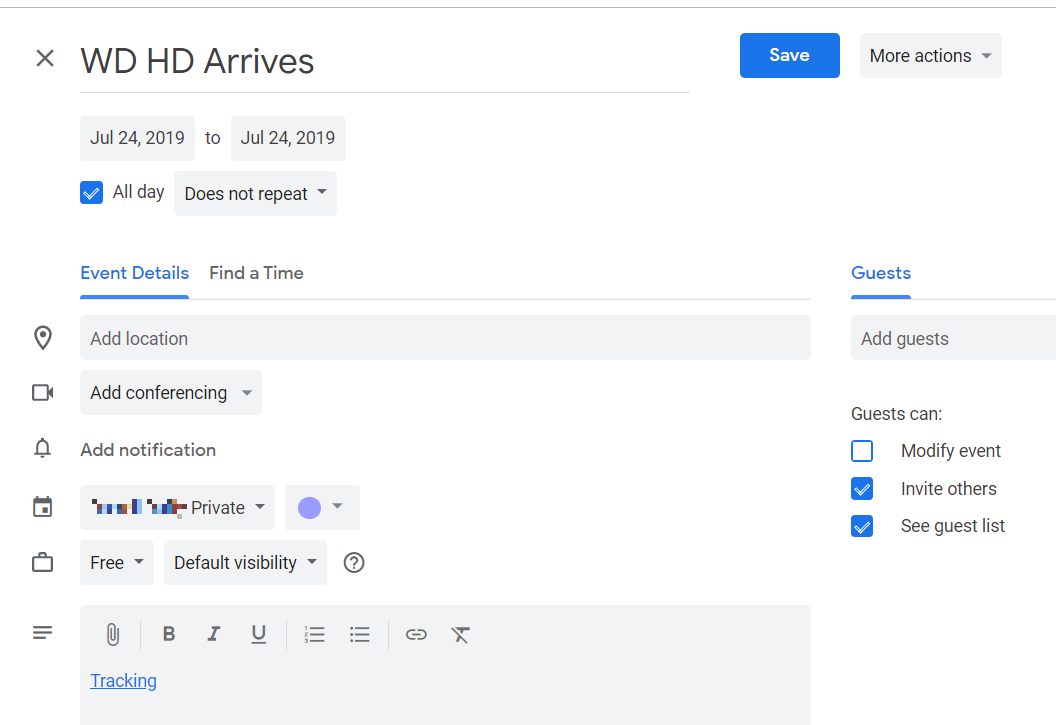Click the Add location field
The height and width of the screenshot is (725, 1056).
445,339
